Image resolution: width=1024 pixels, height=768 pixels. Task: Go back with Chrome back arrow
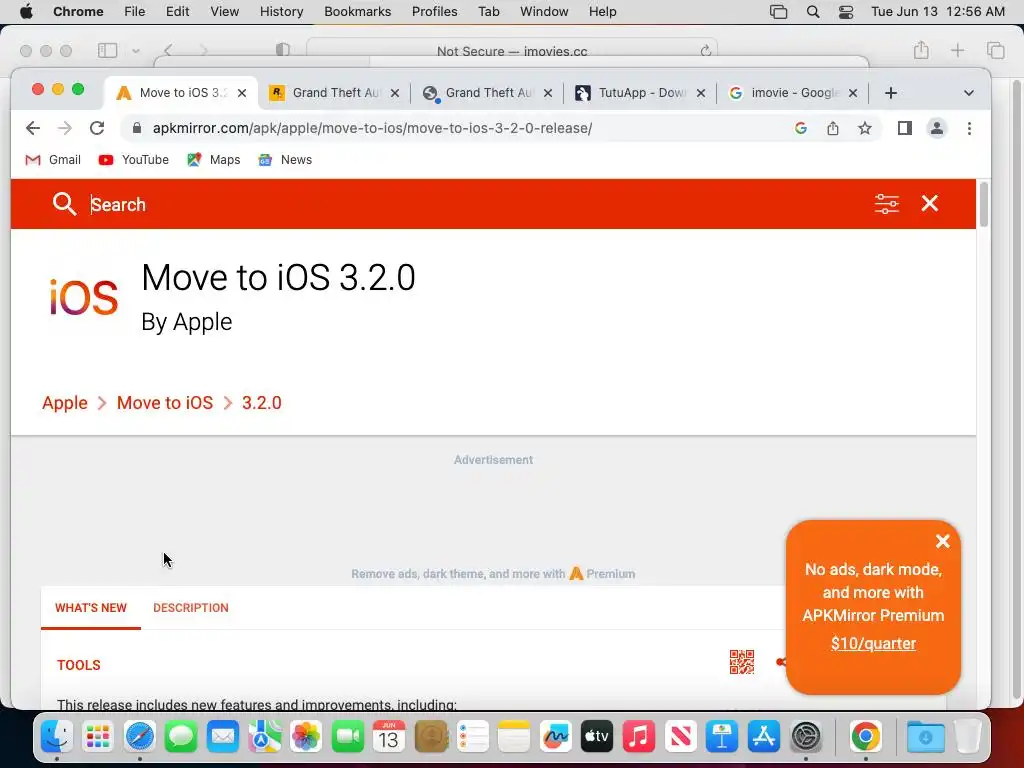pos(33,128)
